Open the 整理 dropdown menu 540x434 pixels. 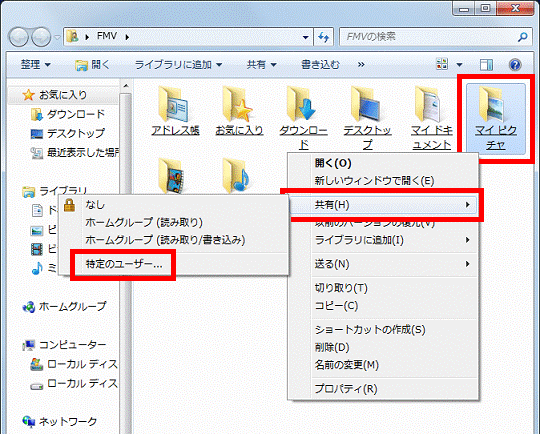coord(36,64)
